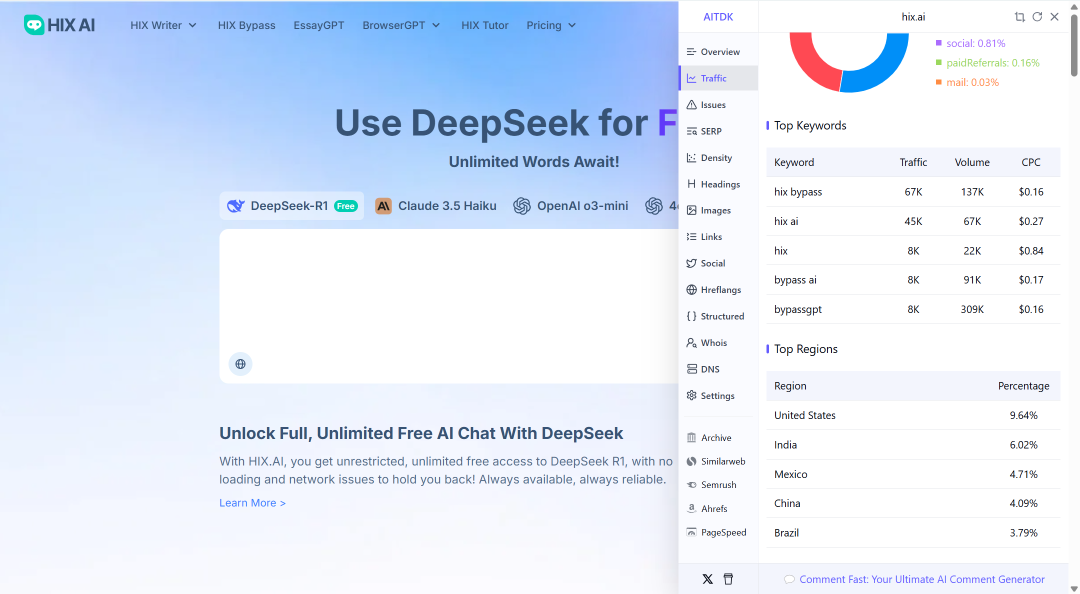Click the refresh icon in AITDK header

1037,17
